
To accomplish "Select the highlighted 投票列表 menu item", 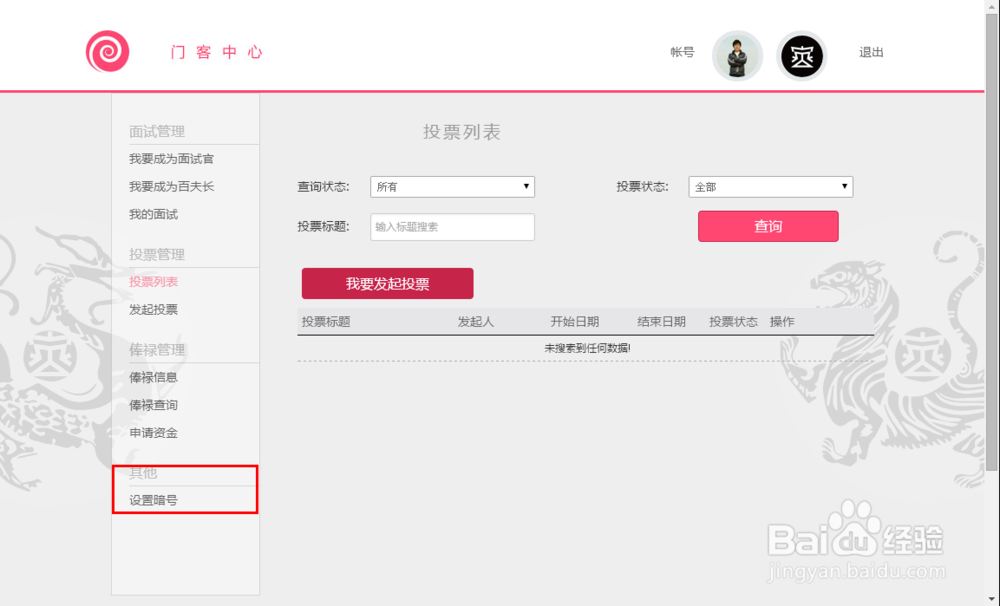I will pos(152,281).
